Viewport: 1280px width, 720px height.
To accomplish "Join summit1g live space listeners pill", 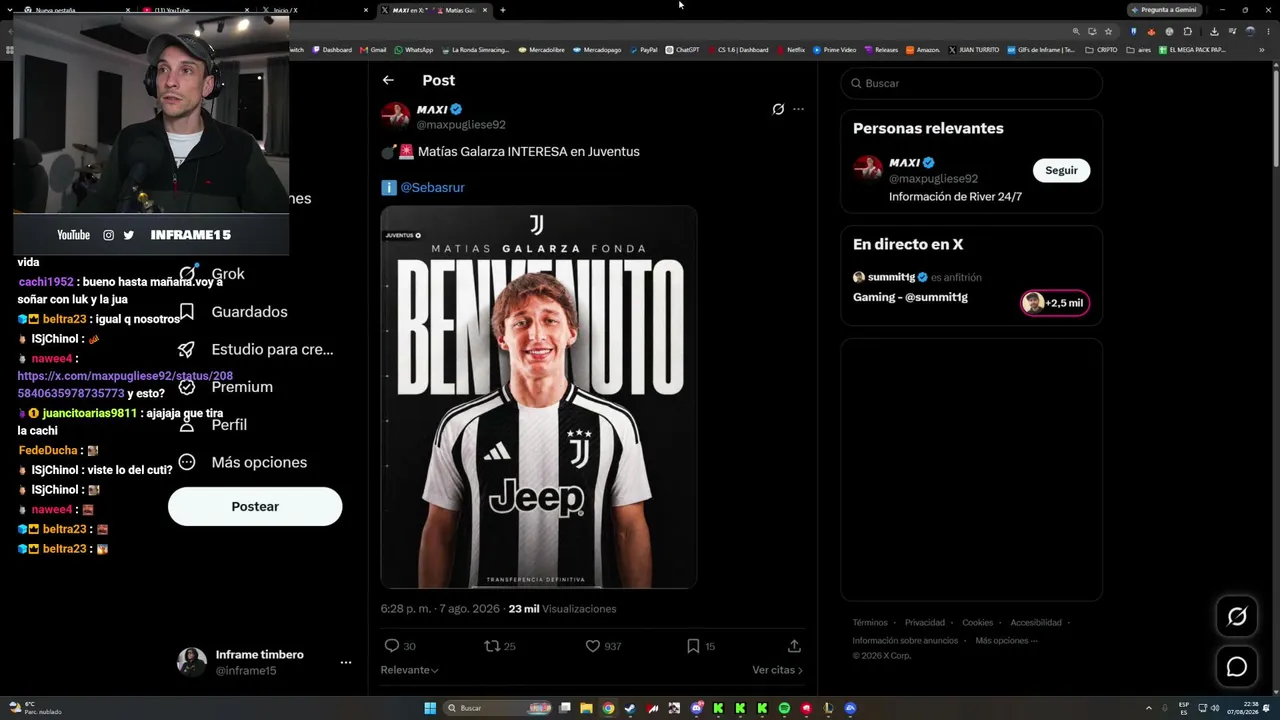I will tap(1055, 303).
